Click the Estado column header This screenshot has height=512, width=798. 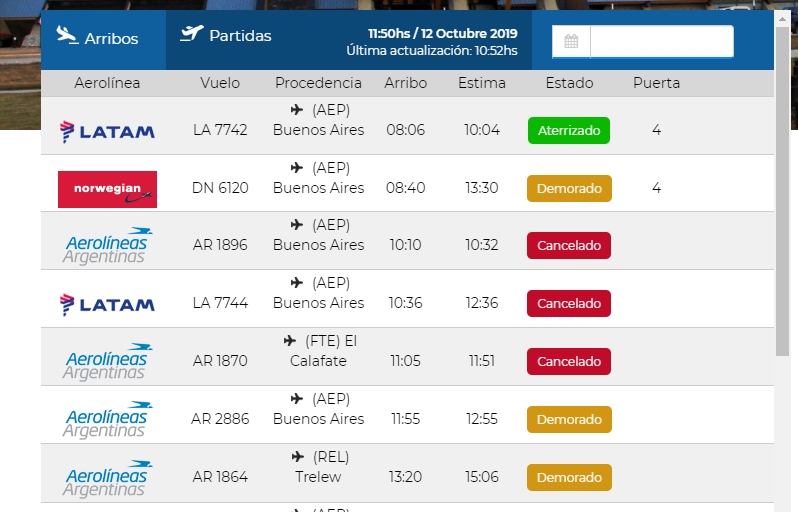569,83
